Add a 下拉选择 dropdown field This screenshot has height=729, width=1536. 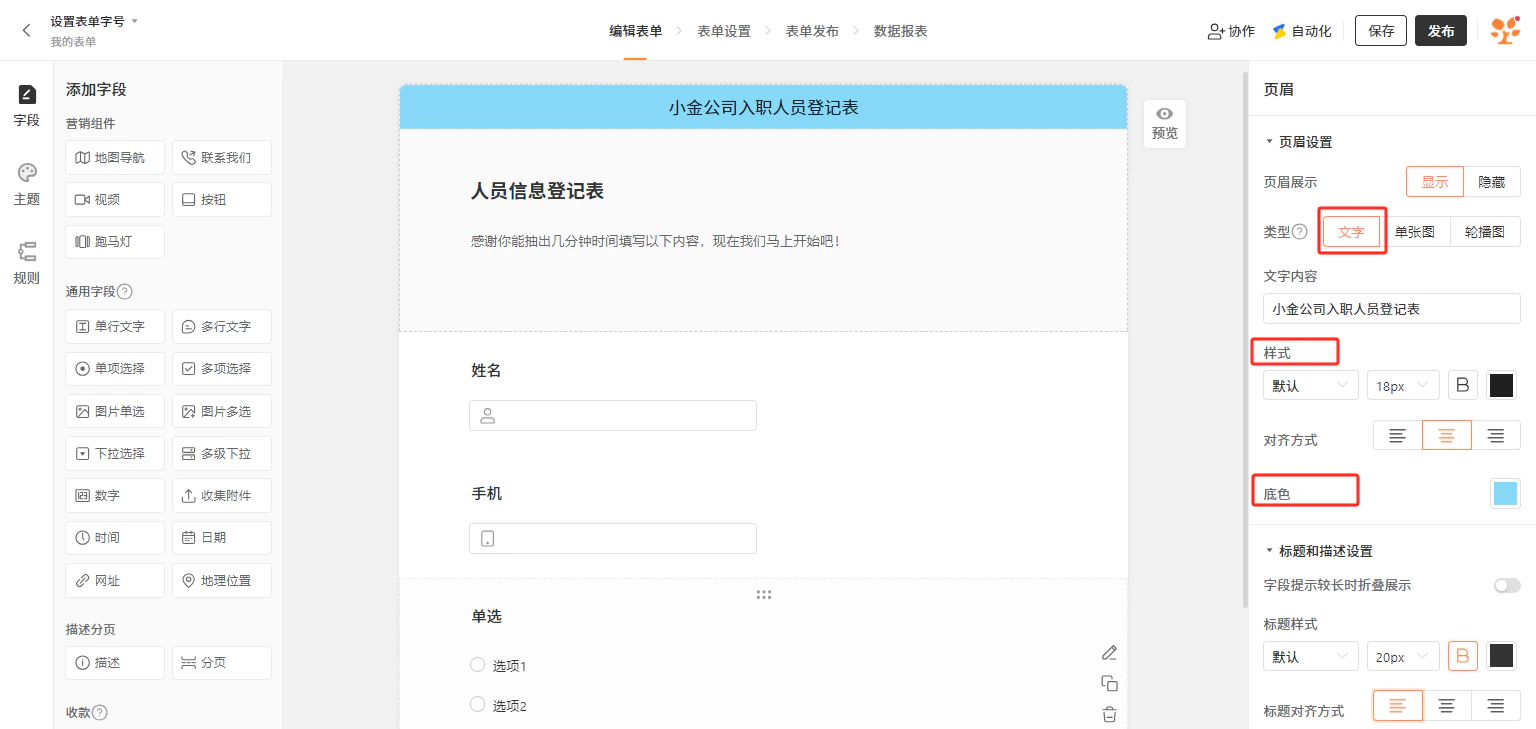point(115,453)
